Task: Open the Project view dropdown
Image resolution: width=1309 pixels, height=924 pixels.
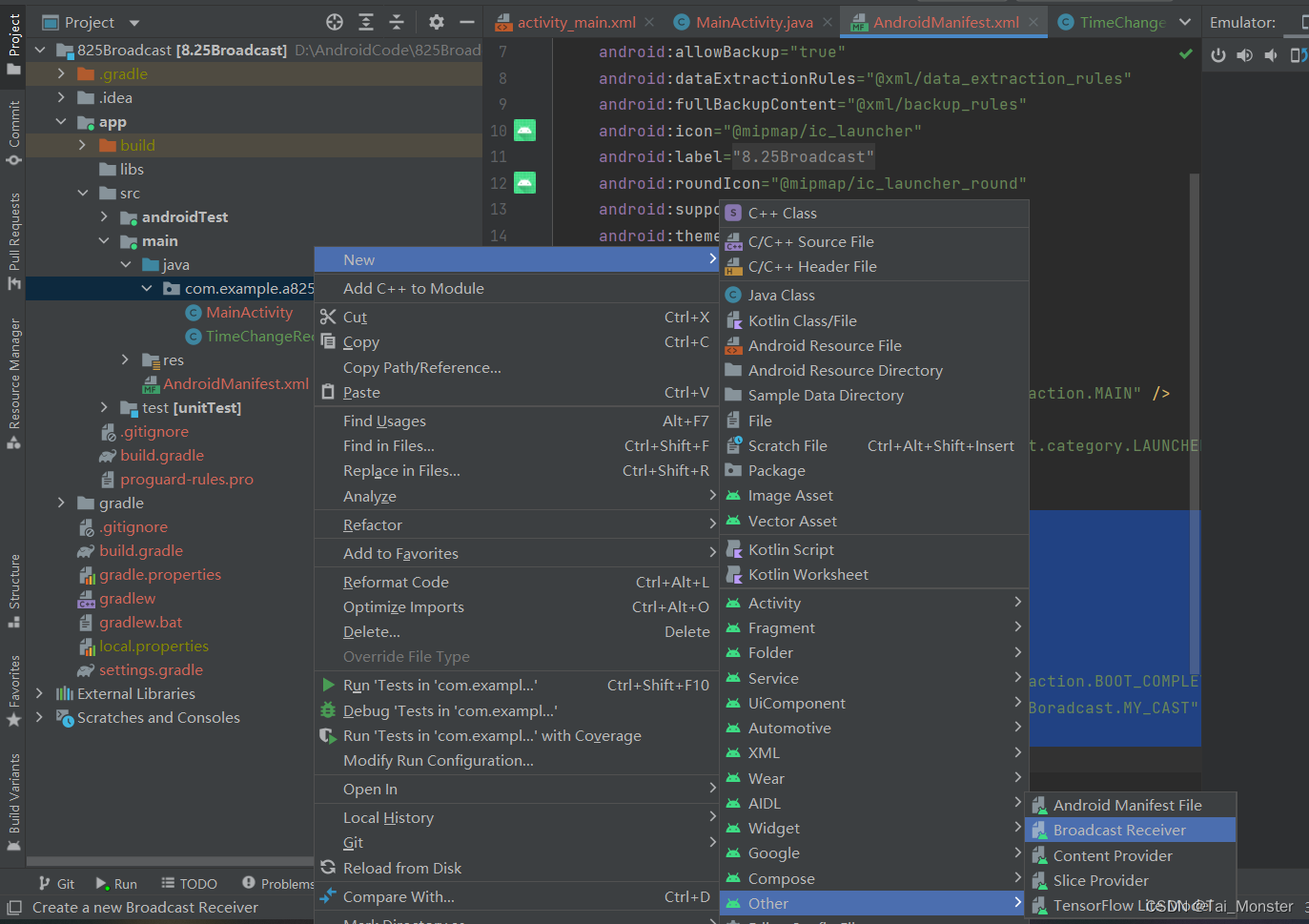Action: (x=134, y=22)
